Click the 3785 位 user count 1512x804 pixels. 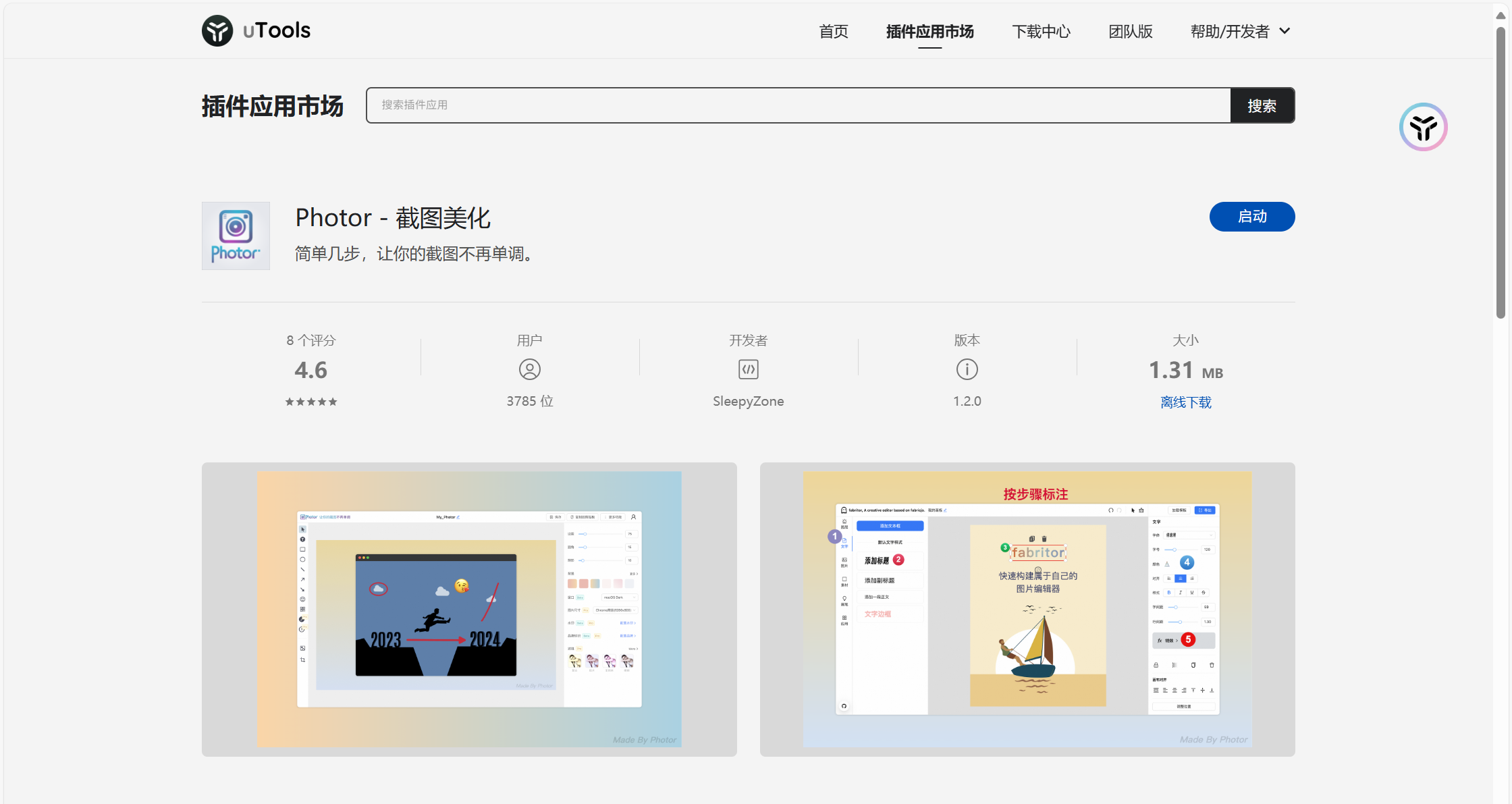tap(530, 401)
